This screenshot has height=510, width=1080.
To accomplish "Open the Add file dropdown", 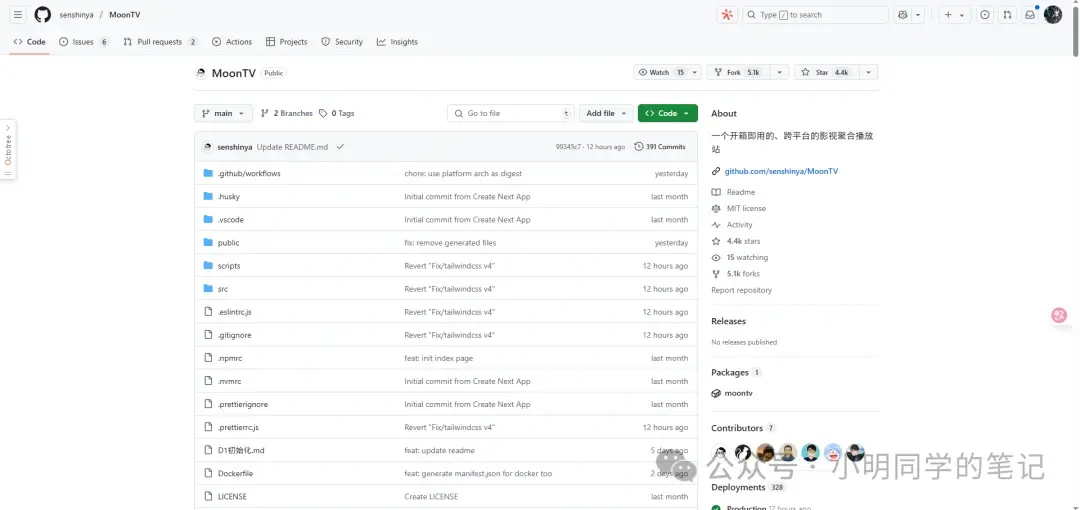I will 606,113.
